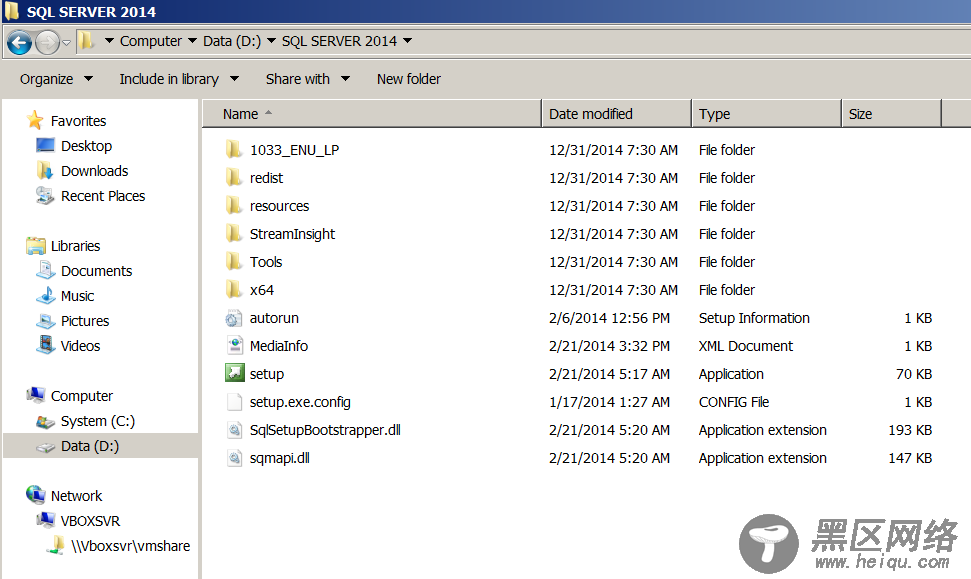Screen dimensions: 971x579
Task: Click the Computer icon in navigation pane
Action: point(35,395)
